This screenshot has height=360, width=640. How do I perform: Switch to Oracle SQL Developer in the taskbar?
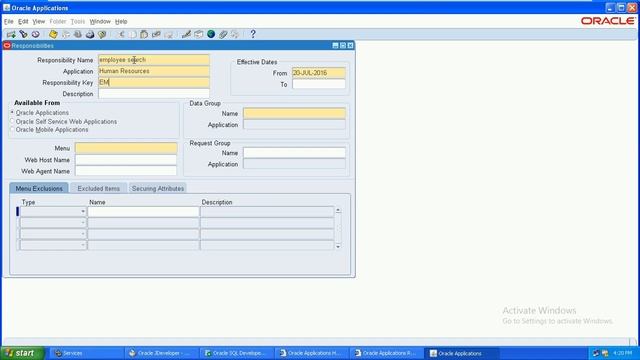[x=237, y=353]
